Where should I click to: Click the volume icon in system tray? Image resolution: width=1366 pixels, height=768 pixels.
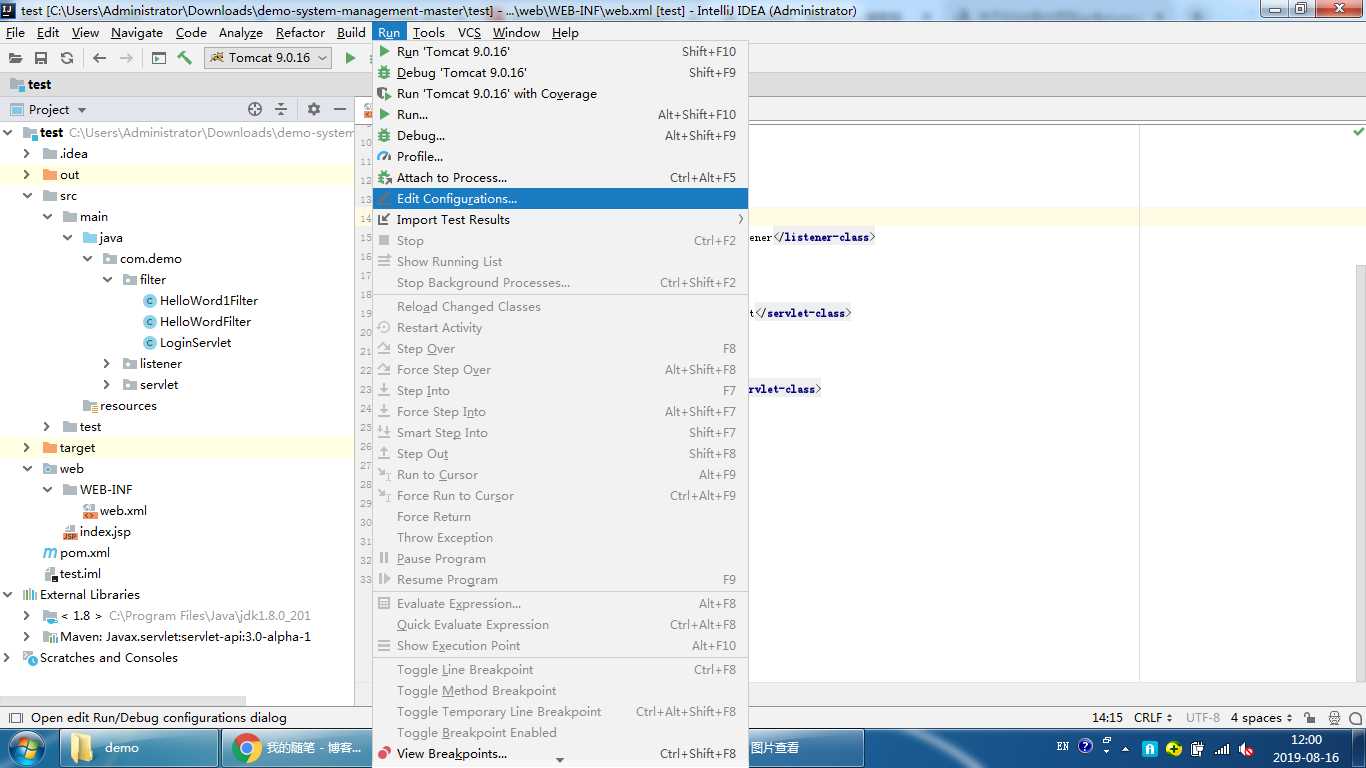[x=1246, y=748]
